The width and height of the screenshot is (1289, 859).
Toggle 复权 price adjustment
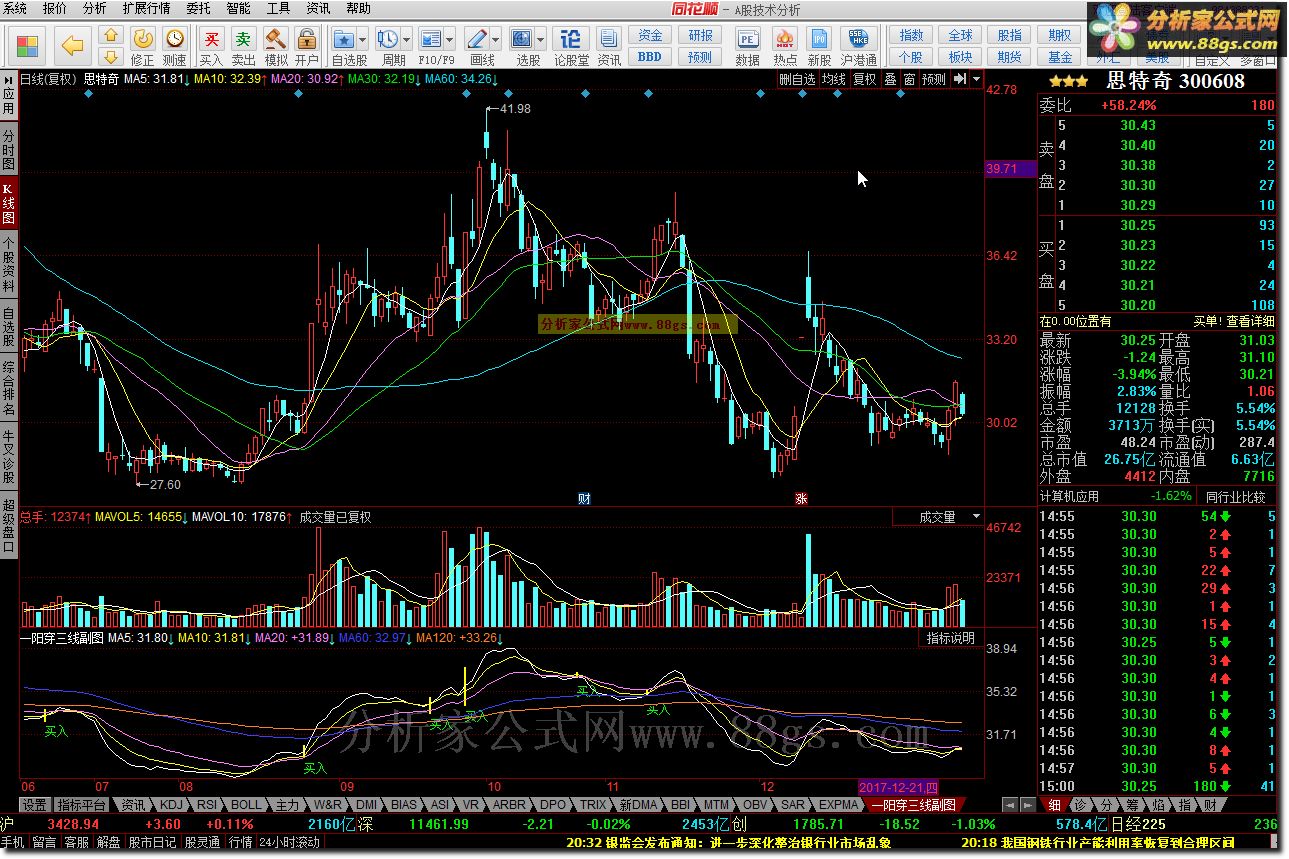point(864,79)
